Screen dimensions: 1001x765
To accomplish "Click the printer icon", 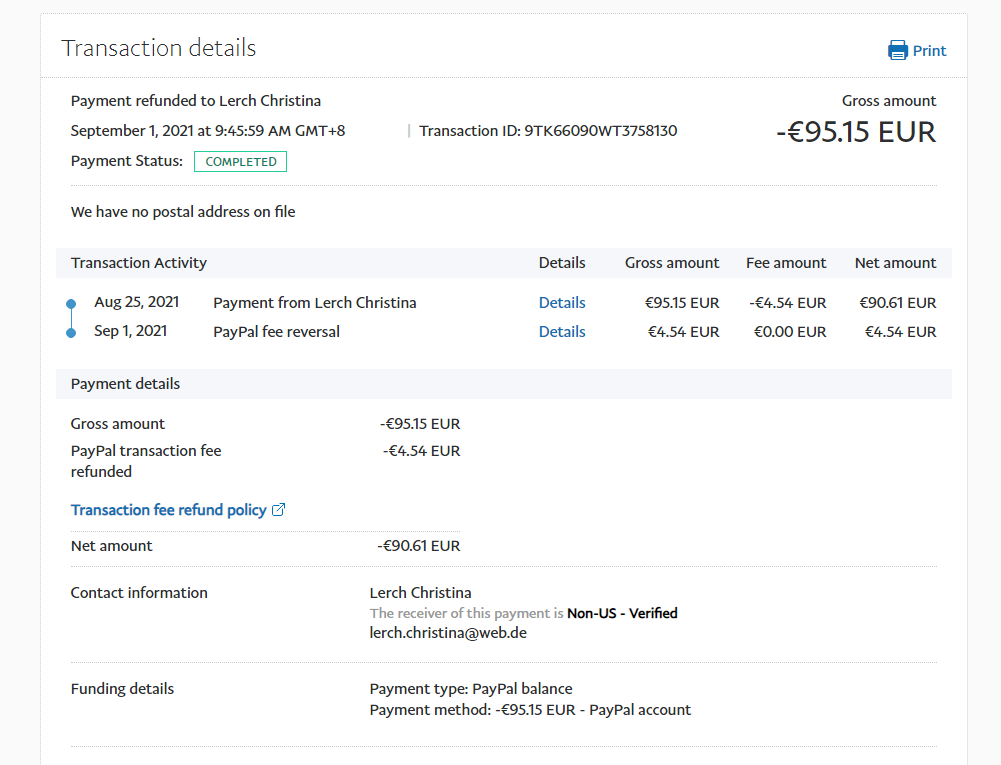I will coord(898,50).
